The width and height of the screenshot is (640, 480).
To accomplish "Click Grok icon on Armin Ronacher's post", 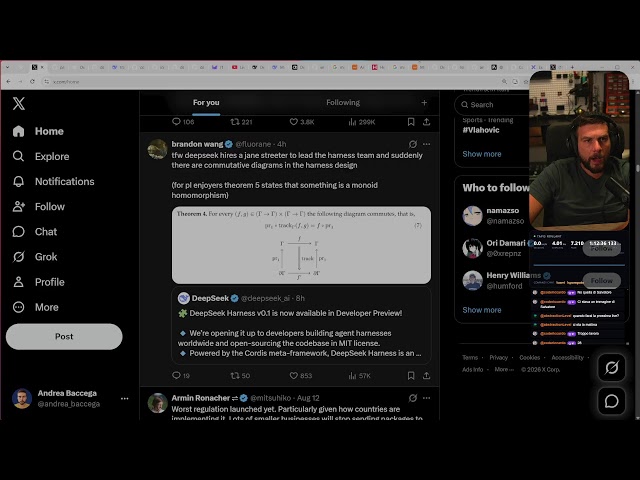I will click(413, 398).
